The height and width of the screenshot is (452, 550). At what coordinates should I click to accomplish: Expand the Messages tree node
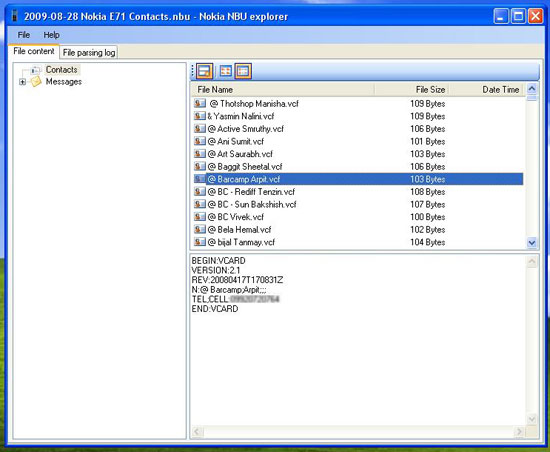tap(22, 82)
